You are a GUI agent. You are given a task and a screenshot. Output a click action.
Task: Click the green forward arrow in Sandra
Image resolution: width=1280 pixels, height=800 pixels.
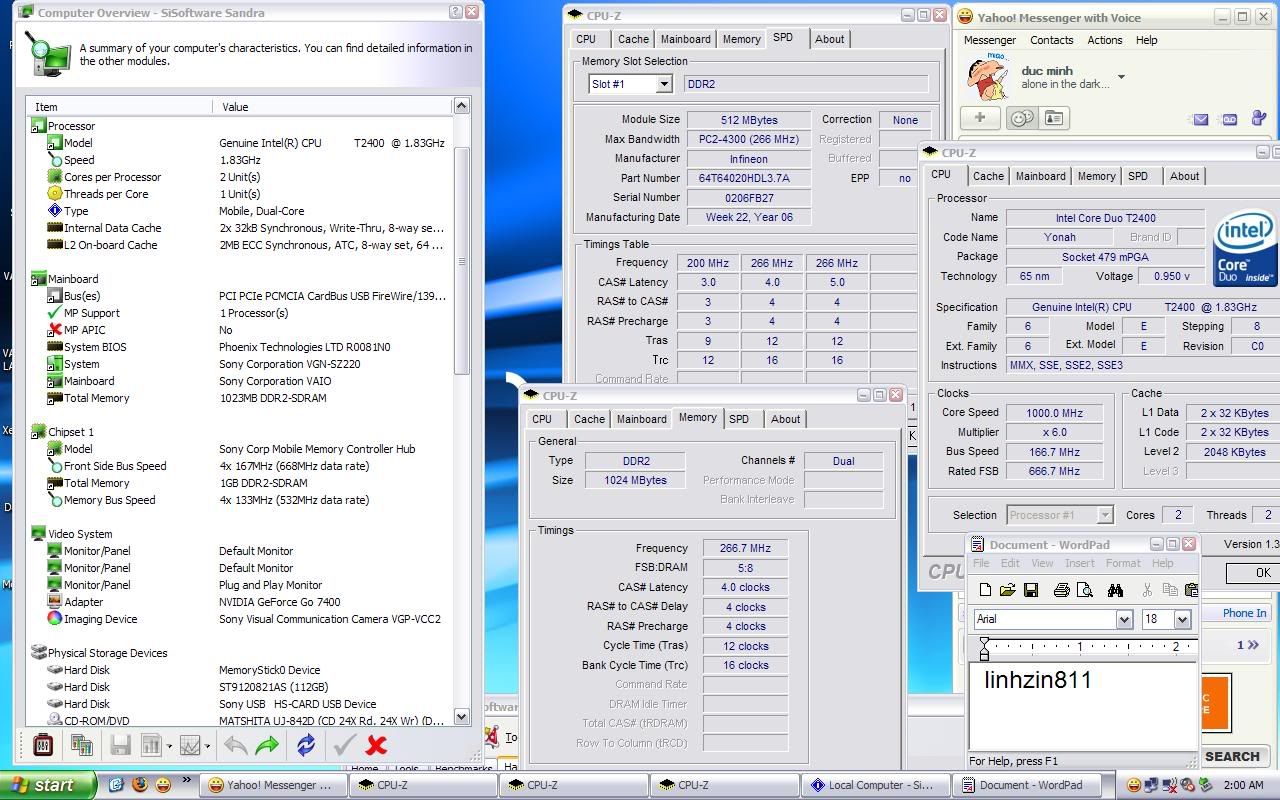pyautogui.click(x=267, y=745)
